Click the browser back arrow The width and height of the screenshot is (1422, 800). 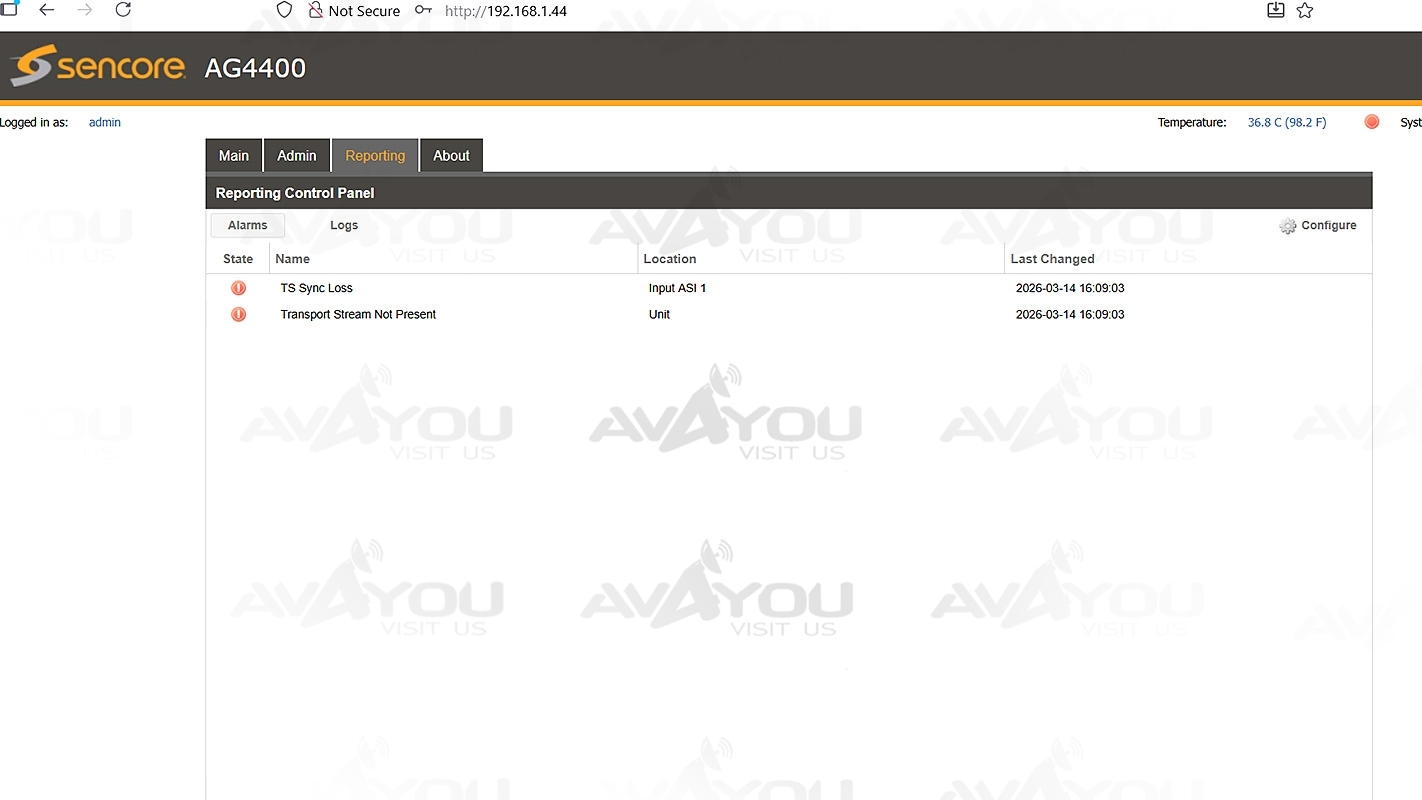(47, 10)
